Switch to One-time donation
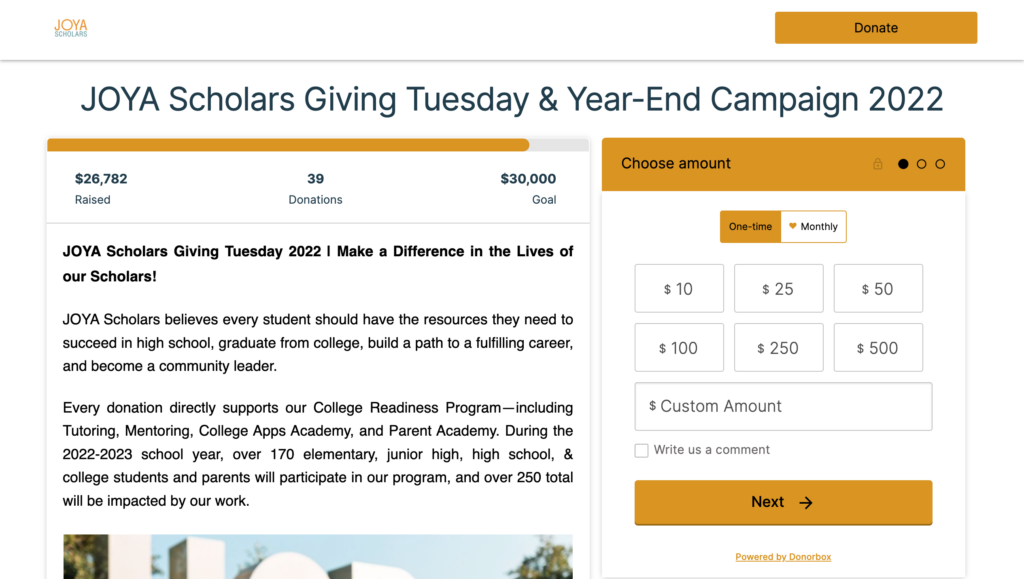Viewport: 1024px width, 579px height. click(750, 226)
